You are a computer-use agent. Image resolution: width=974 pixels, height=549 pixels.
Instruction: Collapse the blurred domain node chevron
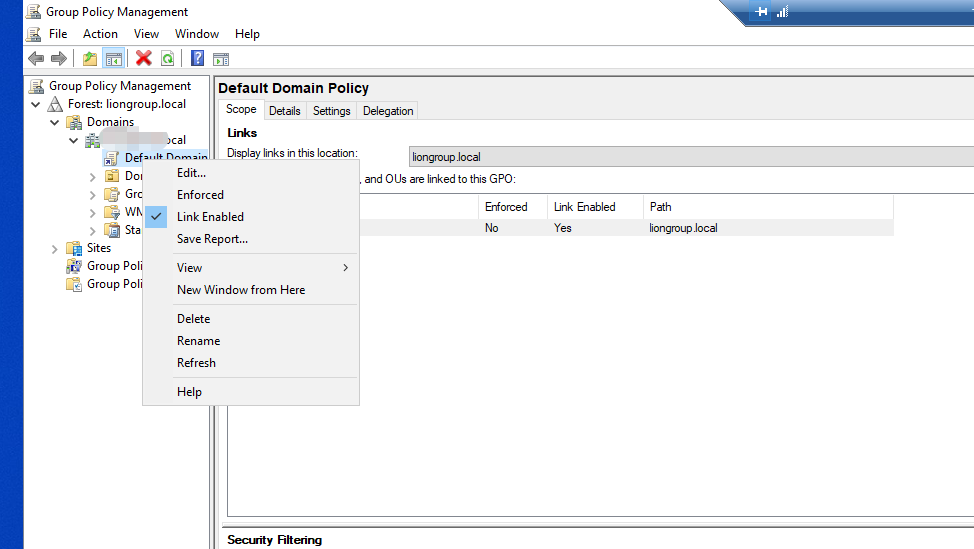[x=73, y=140]
